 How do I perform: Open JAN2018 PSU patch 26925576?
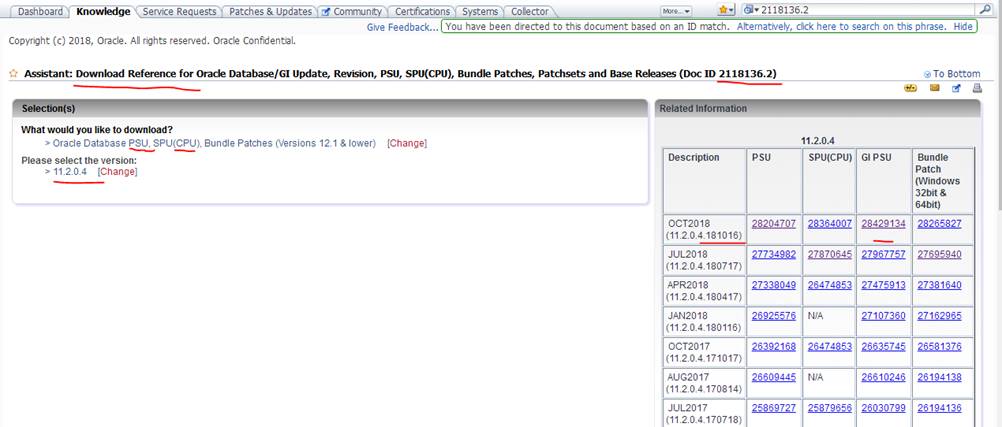pyautogui.click(x=774, y=316)
